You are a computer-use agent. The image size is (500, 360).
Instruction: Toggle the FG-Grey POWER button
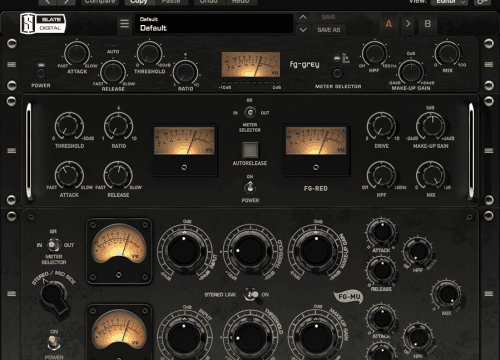click(41, 73)
